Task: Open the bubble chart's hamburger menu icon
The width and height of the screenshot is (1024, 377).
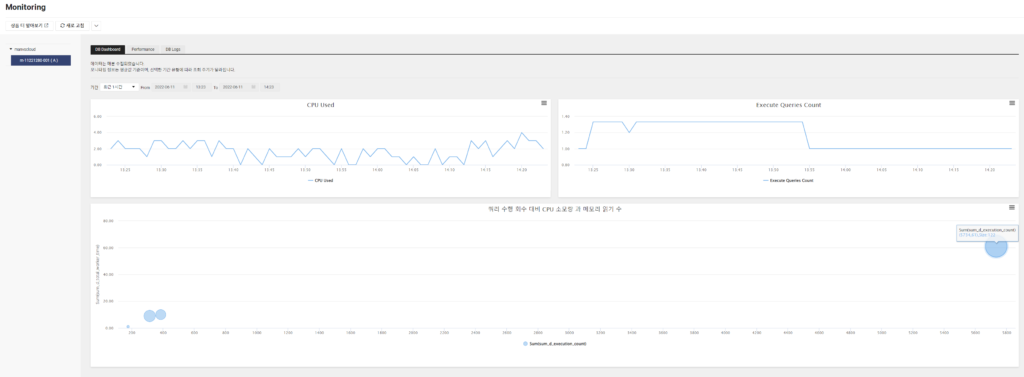Action: point(1012,207)
